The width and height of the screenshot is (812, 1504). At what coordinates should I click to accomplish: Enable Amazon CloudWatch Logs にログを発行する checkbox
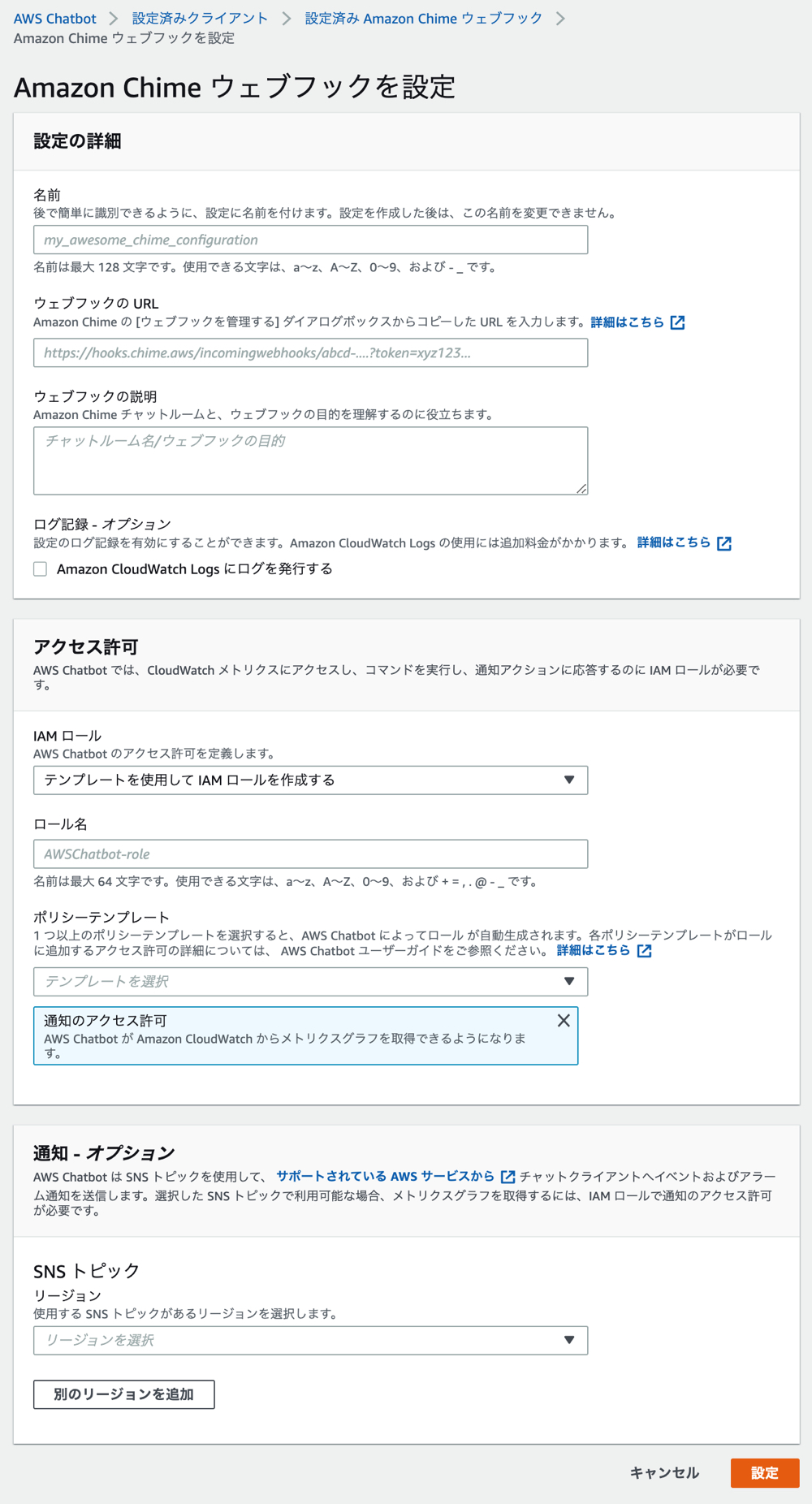coord(41,568)
